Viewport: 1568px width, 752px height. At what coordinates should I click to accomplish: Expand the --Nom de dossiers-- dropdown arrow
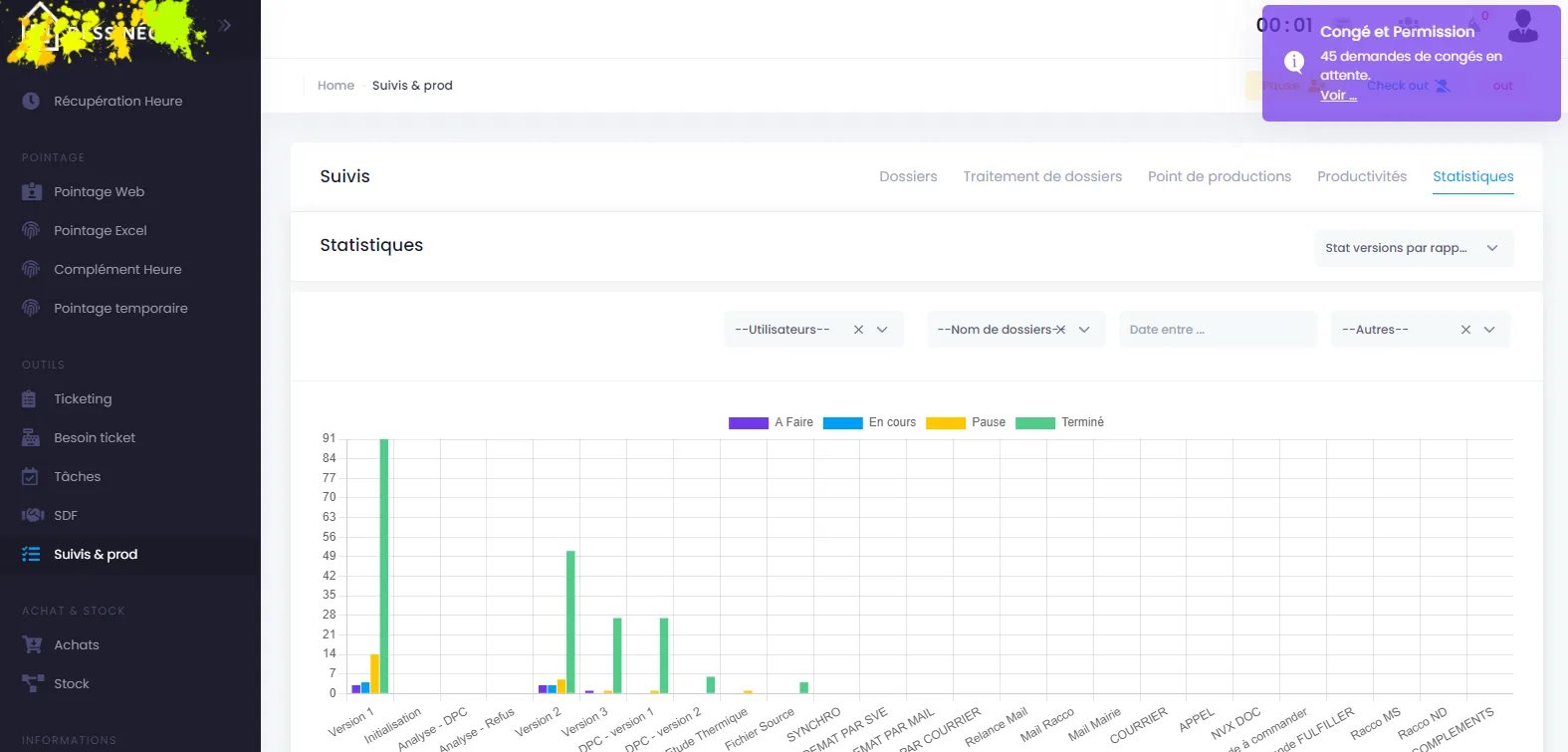[1084, 330]
